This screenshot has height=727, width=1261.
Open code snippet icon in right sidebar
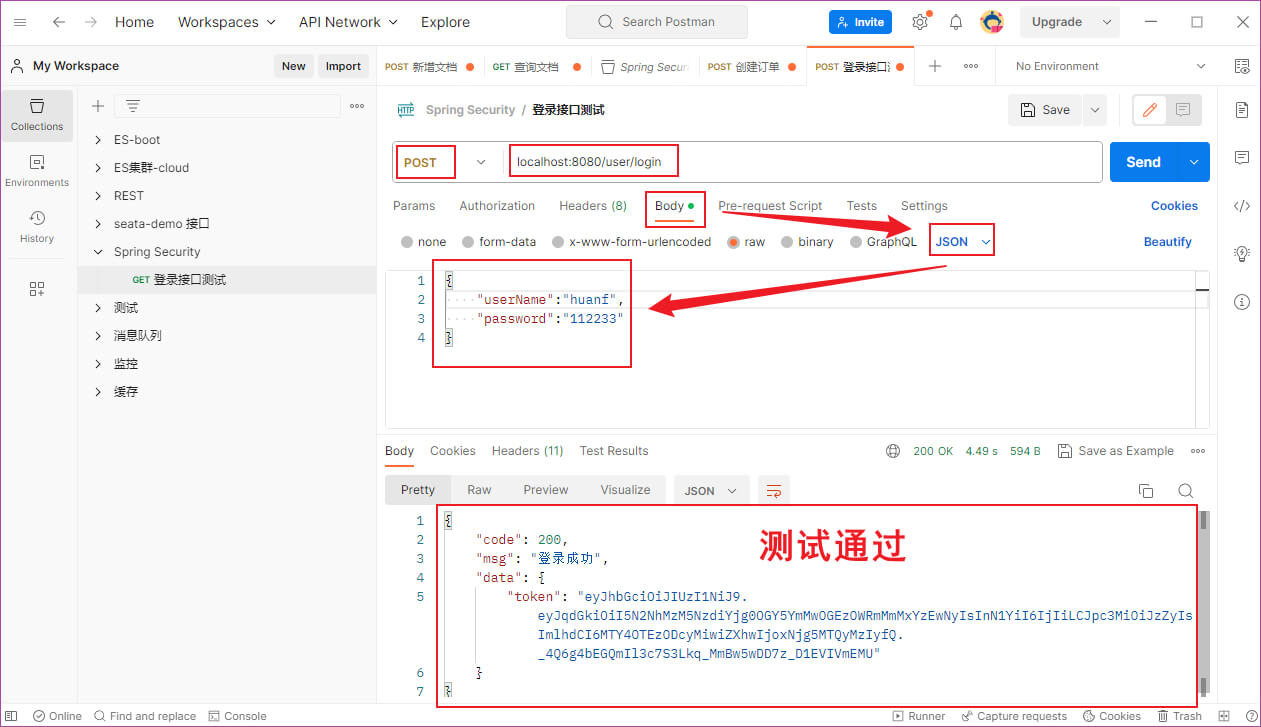1242,206
